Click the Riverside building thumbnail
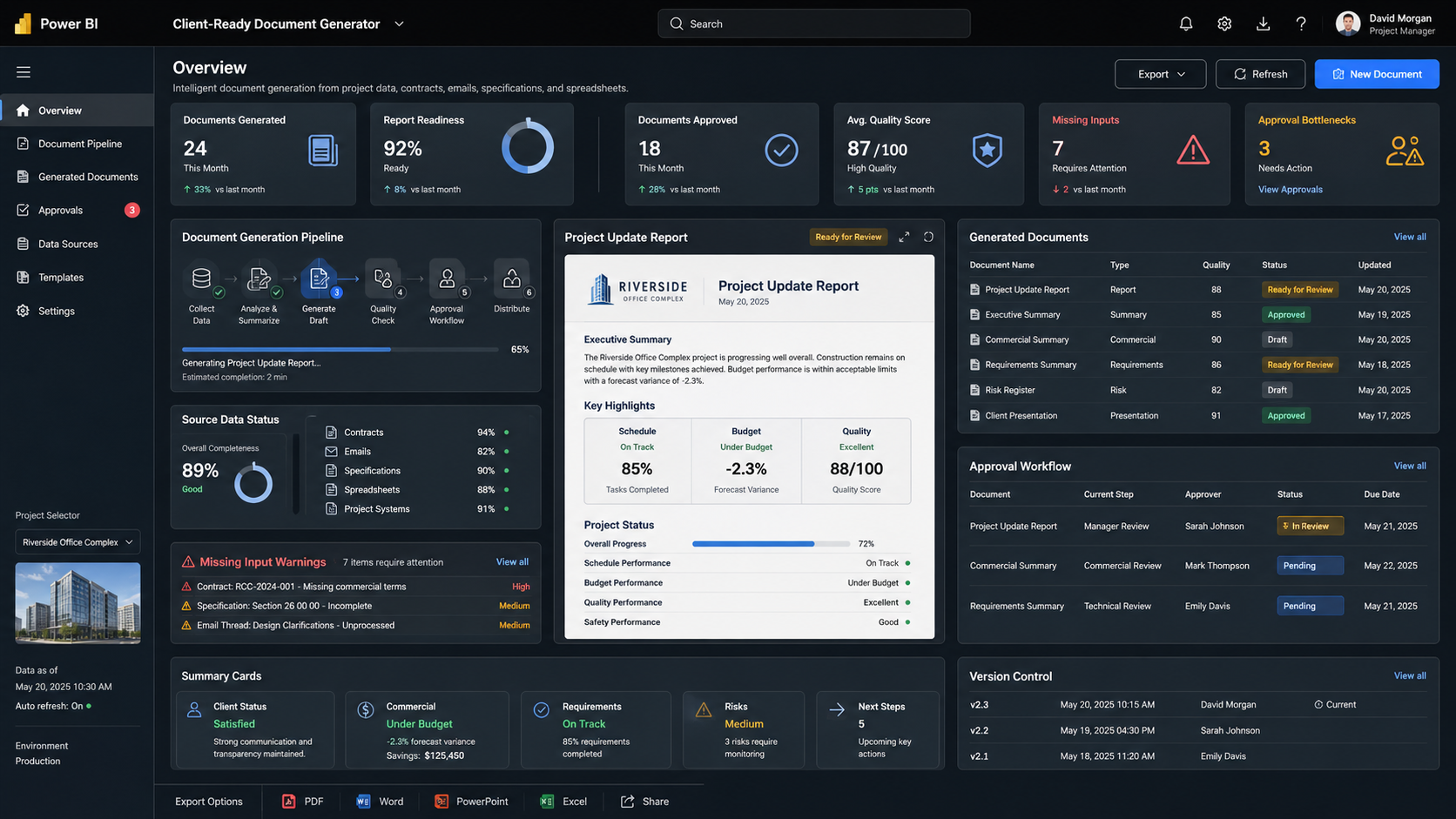 pos(78,603)
